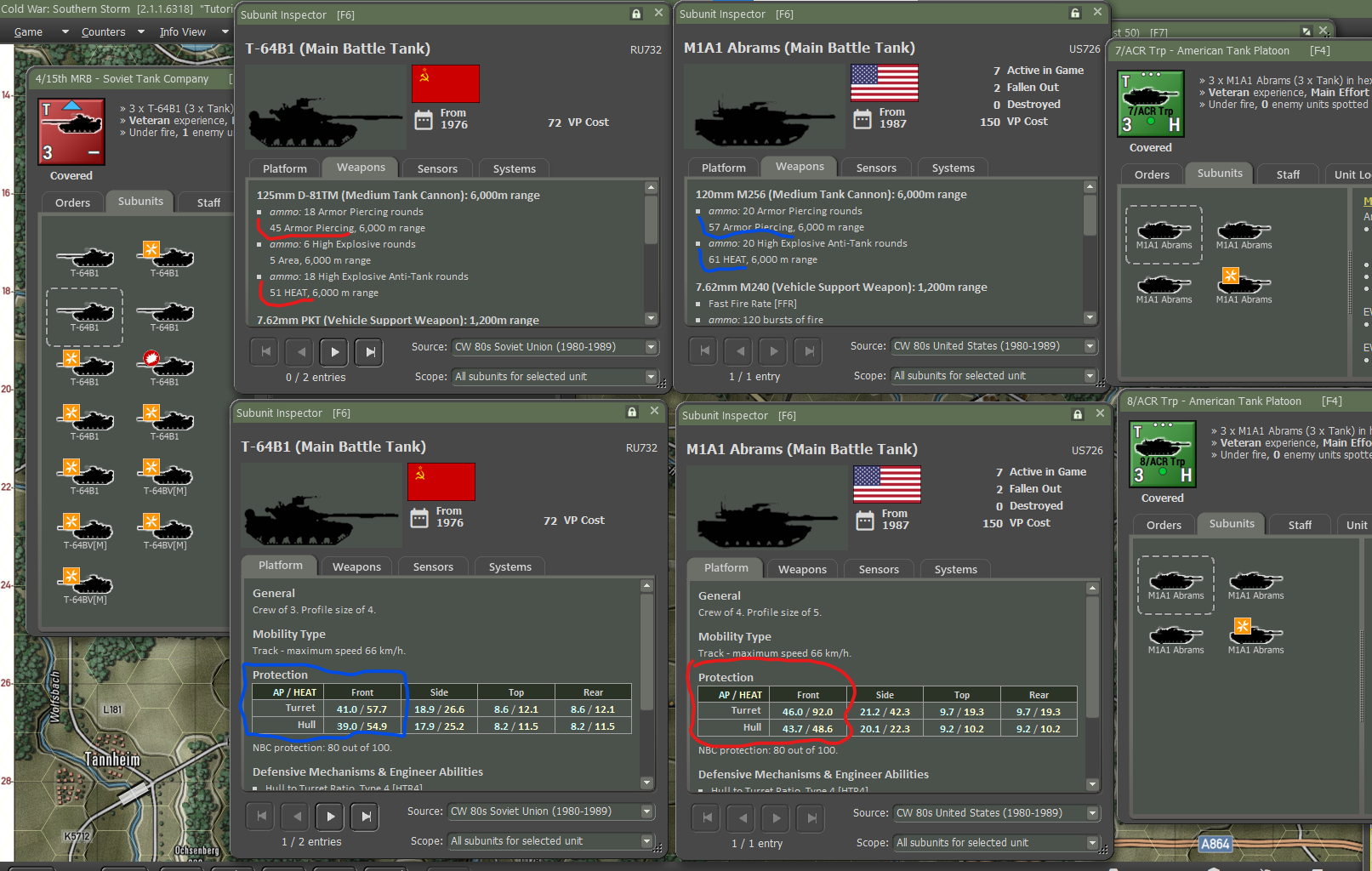Jump to first entry in T-64B1 Weapons inspector
The image size is (1372, 871).
[265, 351]
